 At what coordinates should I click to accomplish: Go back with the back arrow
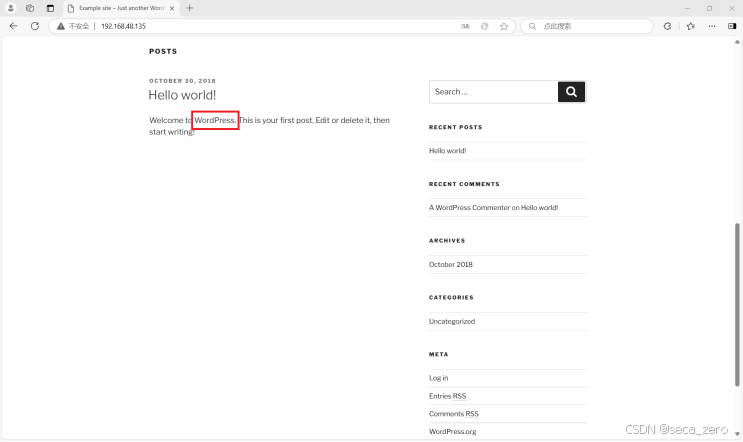coord(13,26)
